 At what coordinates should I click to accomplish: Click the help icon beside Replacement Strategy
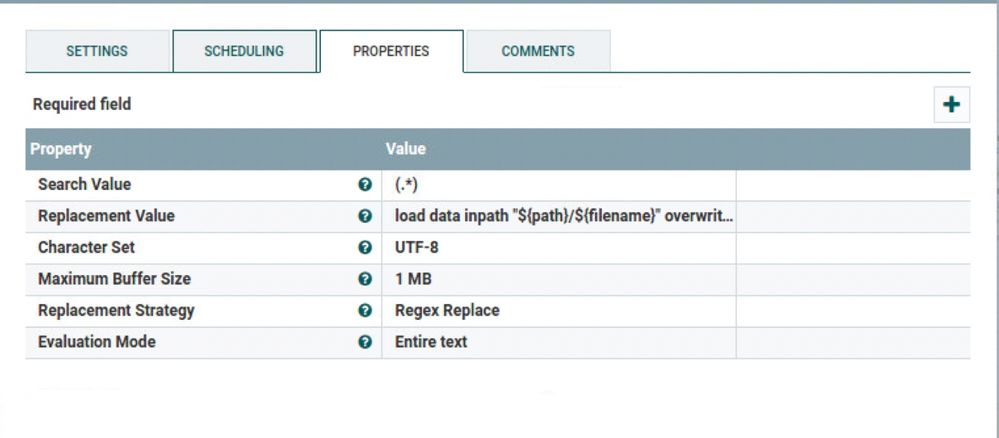[365, 311]
